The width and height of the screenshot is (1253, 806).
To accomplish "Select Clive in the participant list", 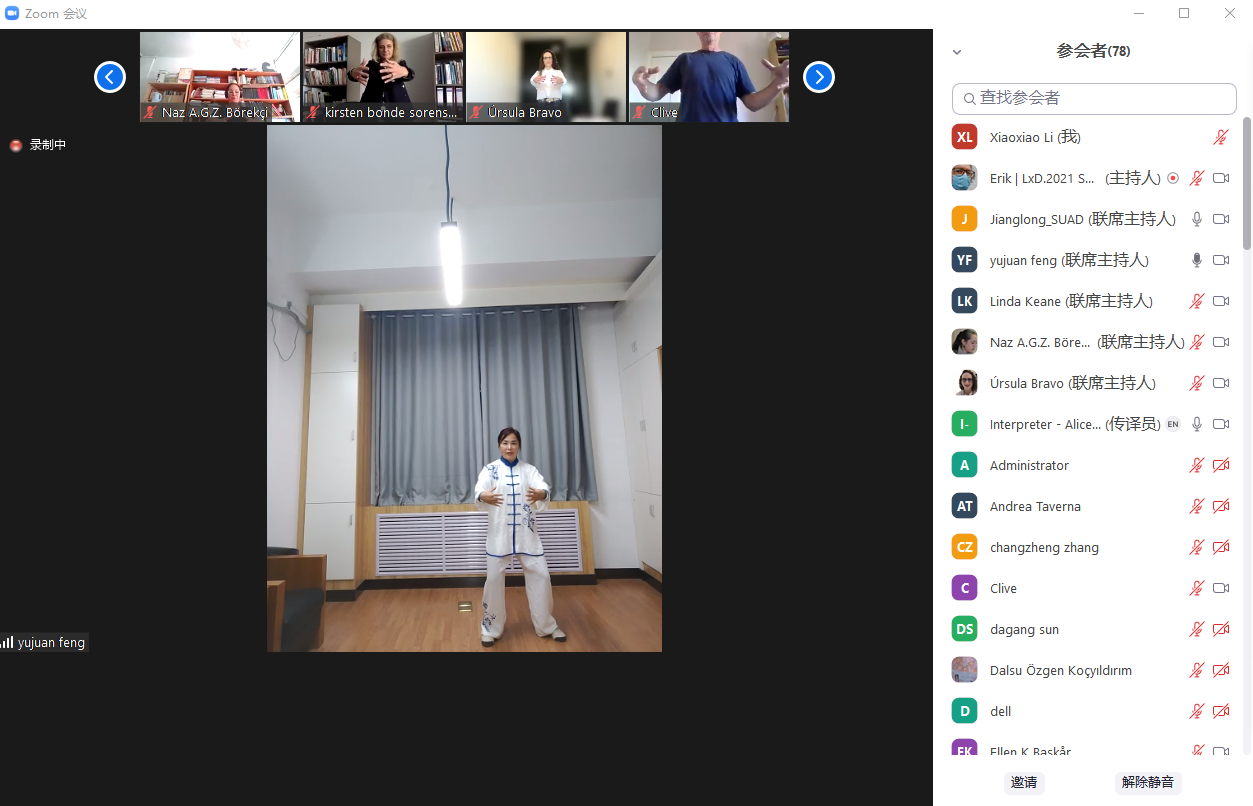I will (1003, 588).
